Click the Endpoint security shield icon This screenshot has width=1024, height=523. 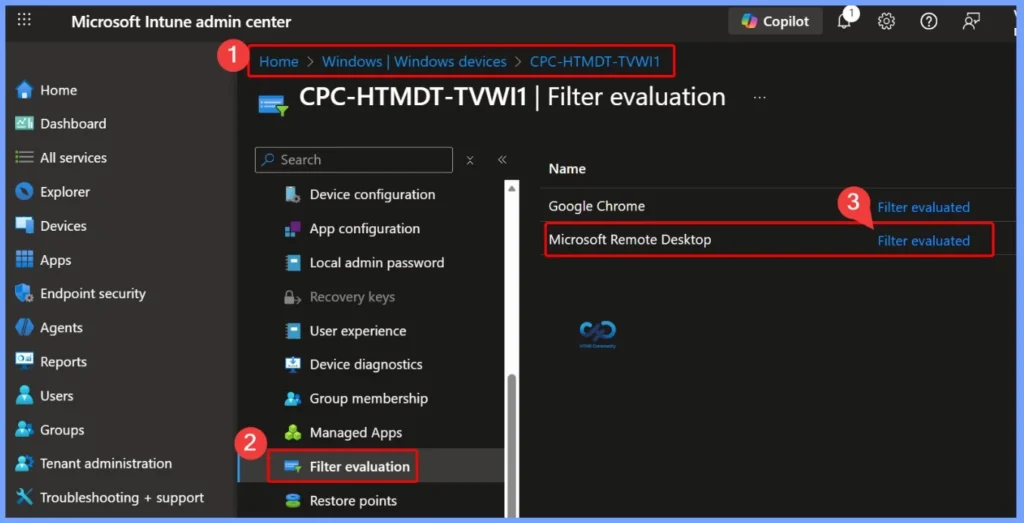[x=24, y=293]
